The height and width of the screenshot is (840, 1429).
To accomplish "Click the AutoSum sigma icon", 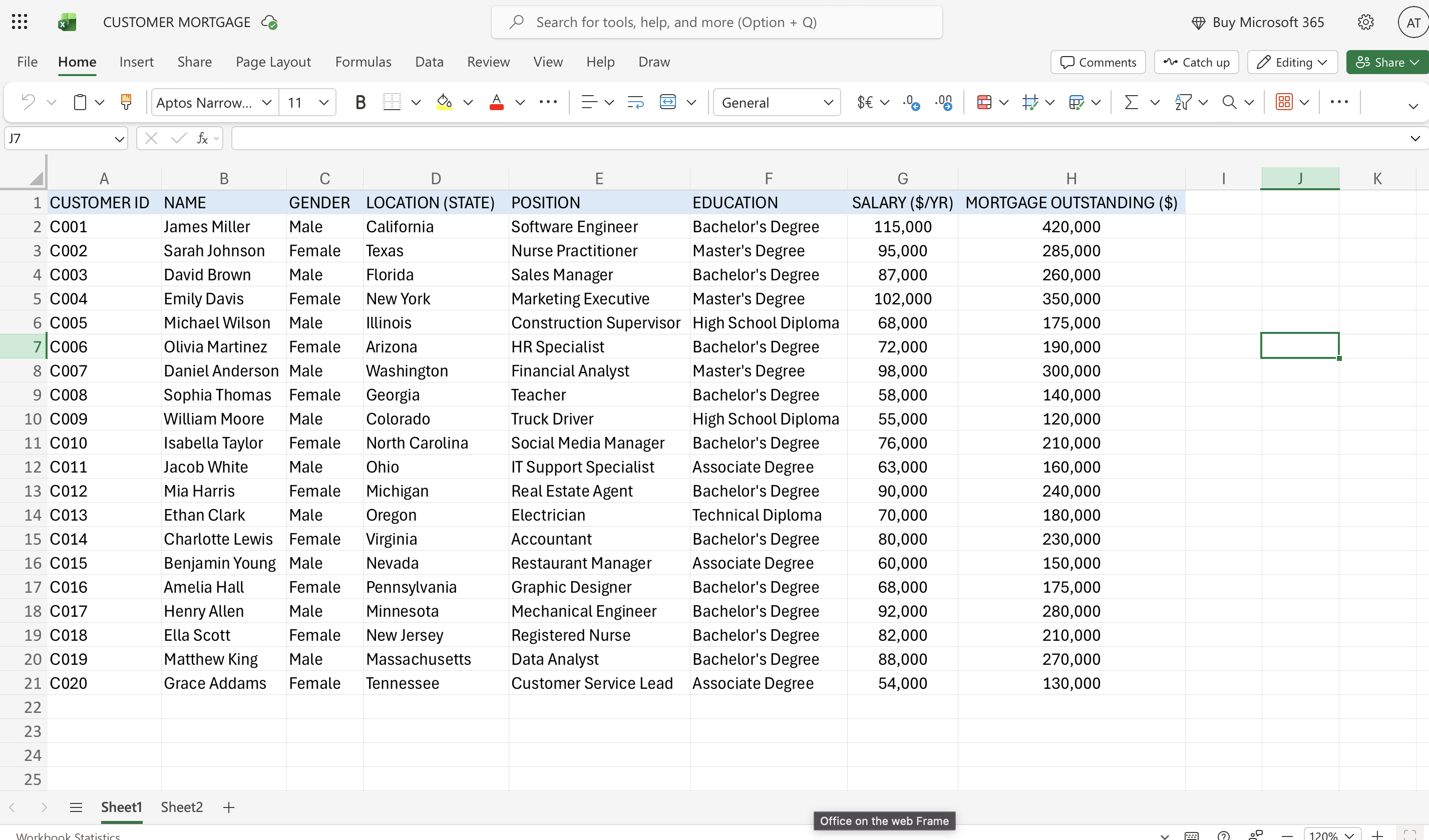I will (x=1131, y=102).
